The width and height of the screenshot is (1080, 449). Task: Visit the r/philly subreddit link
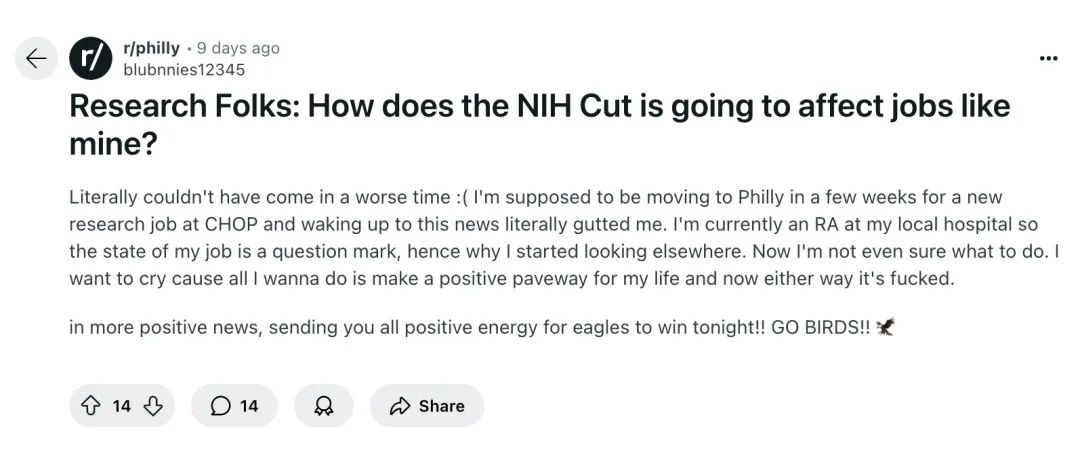151,48
